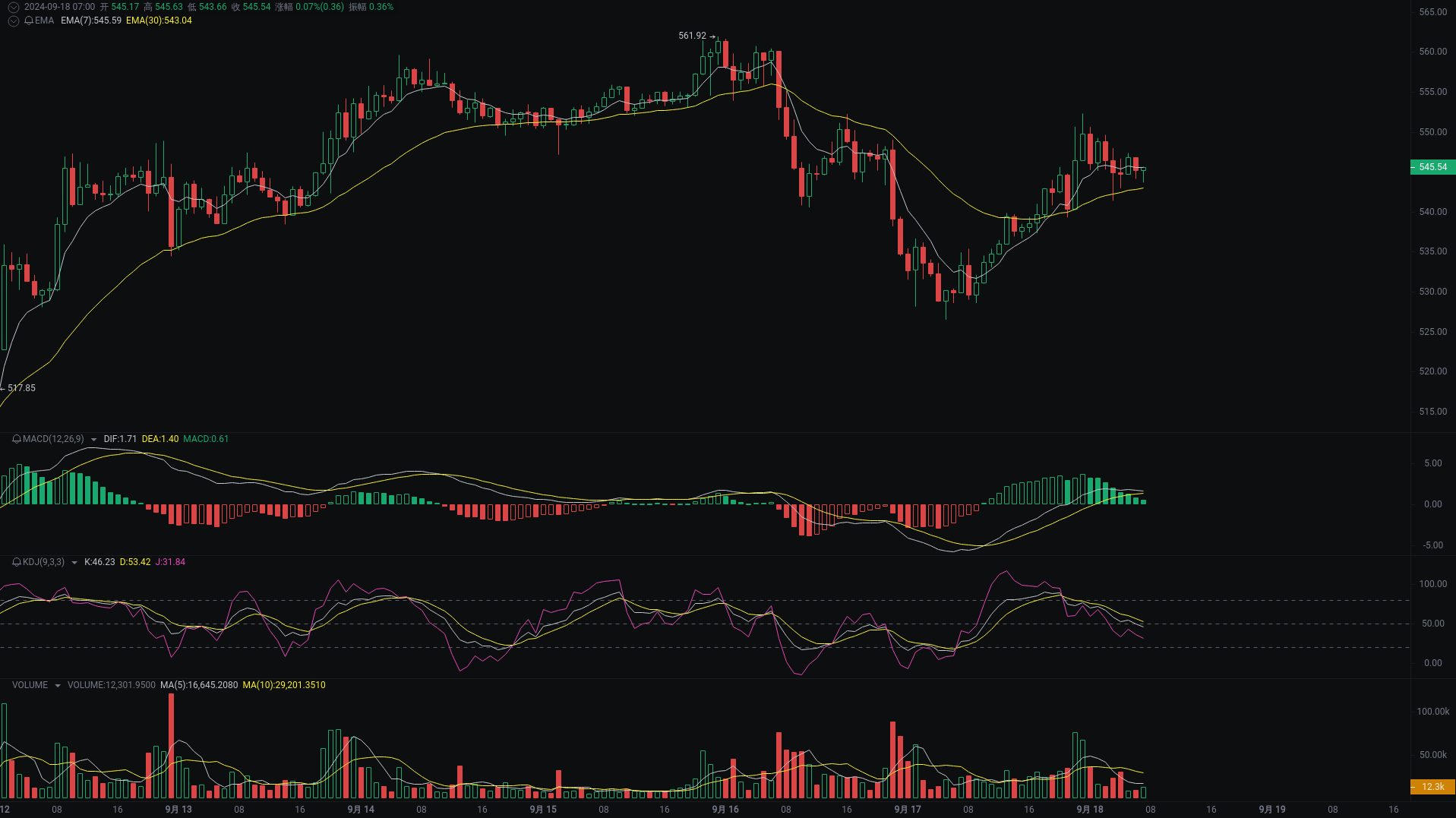
Task: Click the 9月 19 date label
Action: pos(1272,810)
